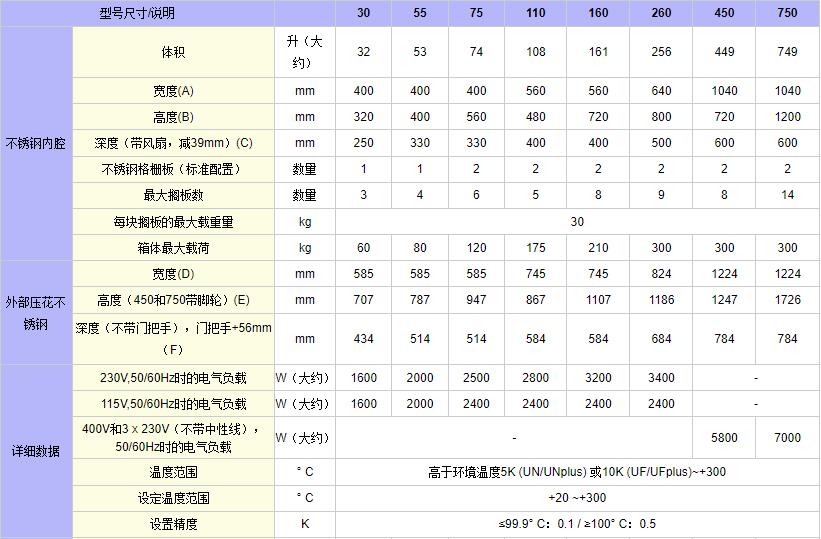Click the 型号尺寸/说明 header cell

[137, 13]
